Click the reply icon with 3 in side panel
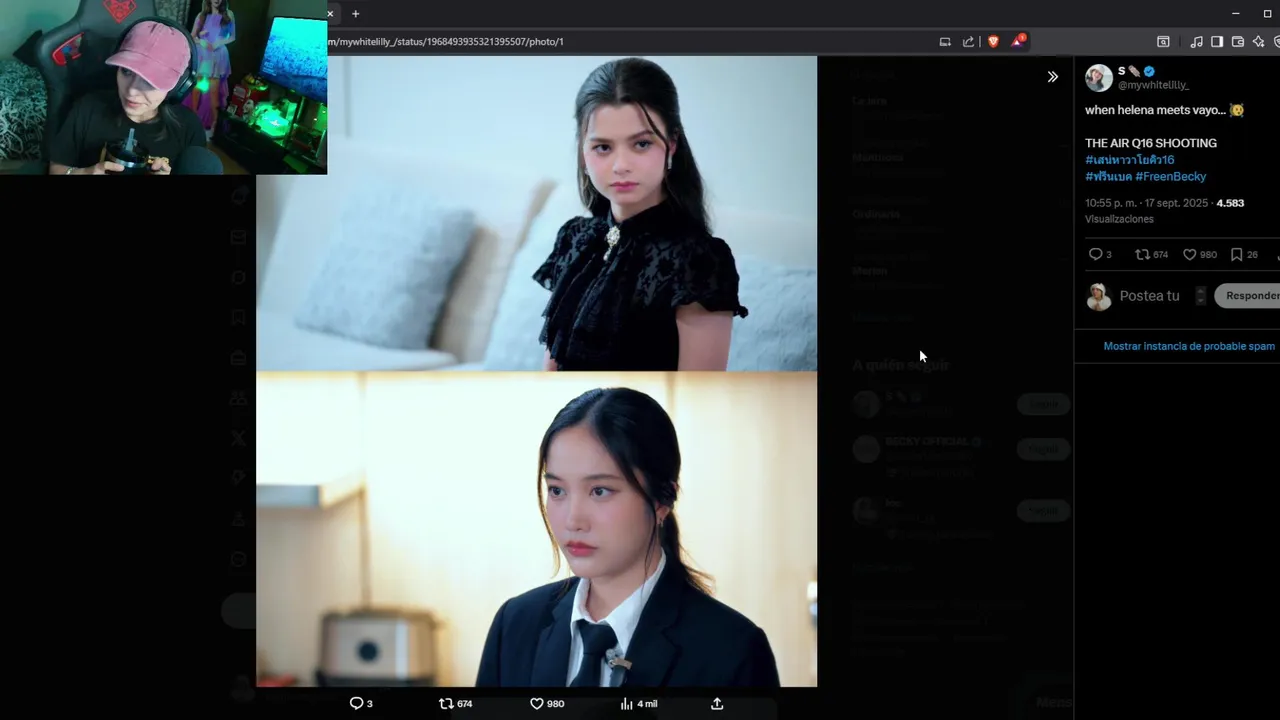This screenshot has height=720, width=1280. pyautogui.click(x=1100, y=255)
